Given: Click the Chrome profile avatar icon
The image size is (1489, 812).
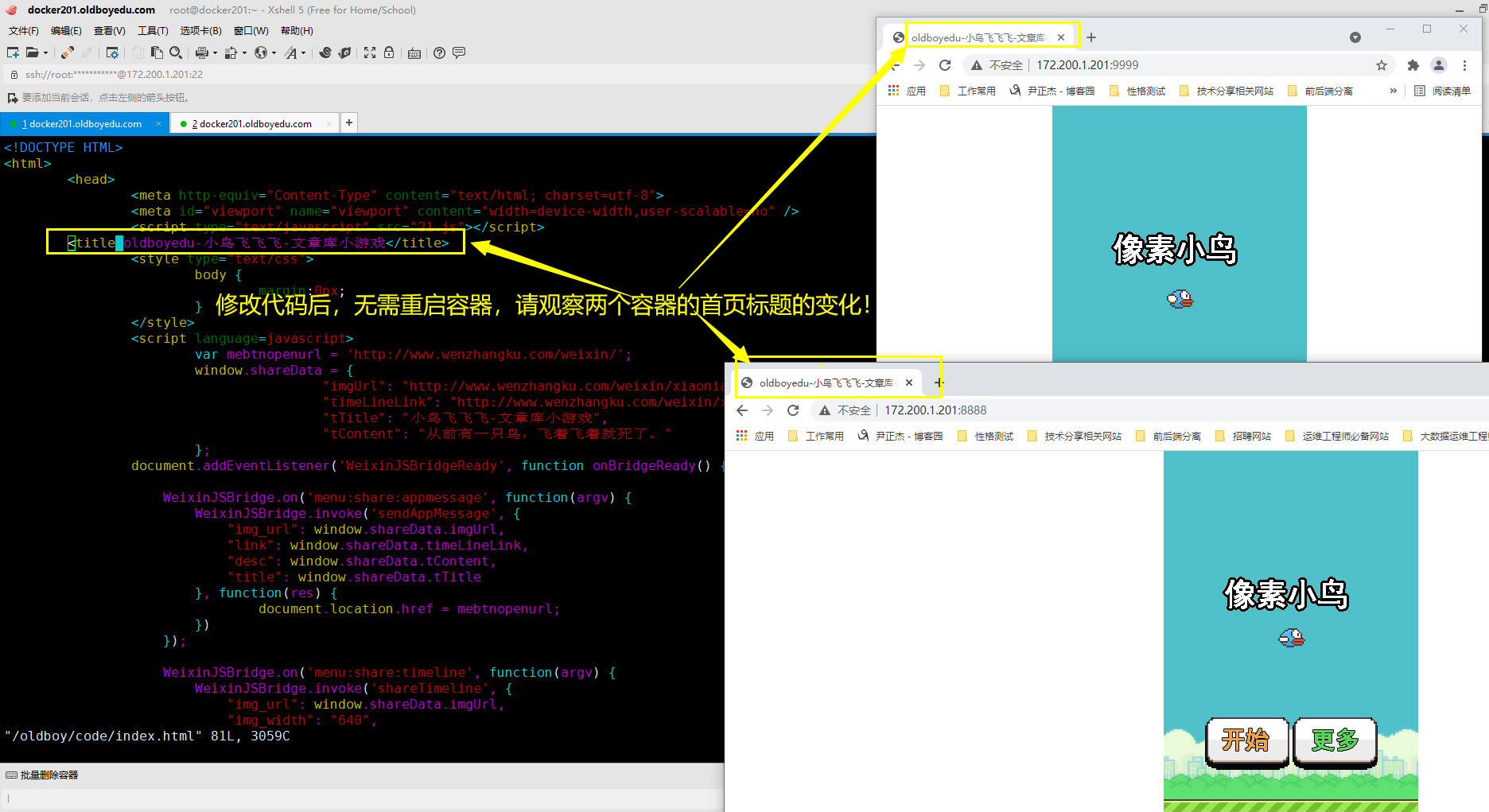Looking at the screenshot, I should (x=1439, y=65).
